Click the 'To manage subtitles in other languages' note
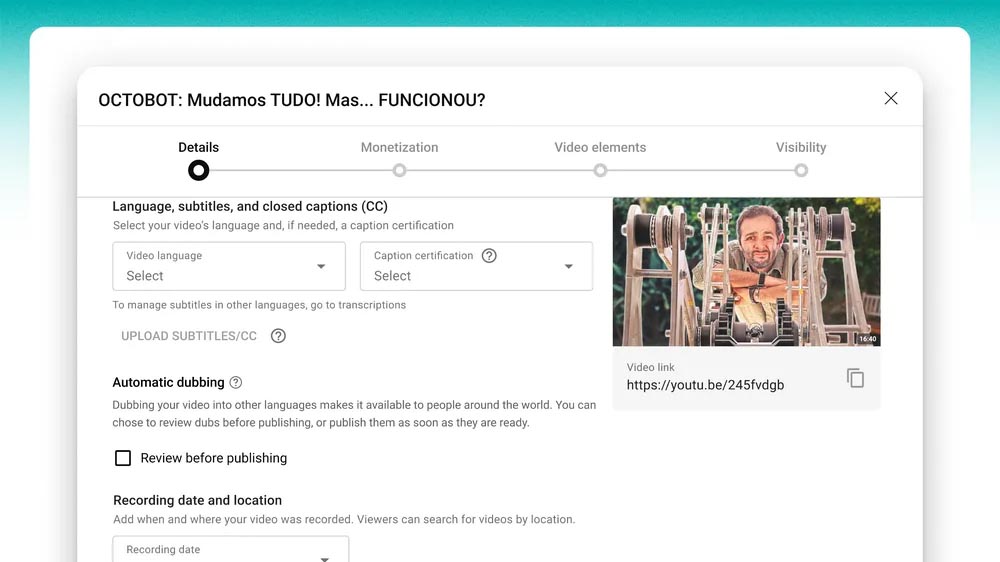 (x=259, y=305)
